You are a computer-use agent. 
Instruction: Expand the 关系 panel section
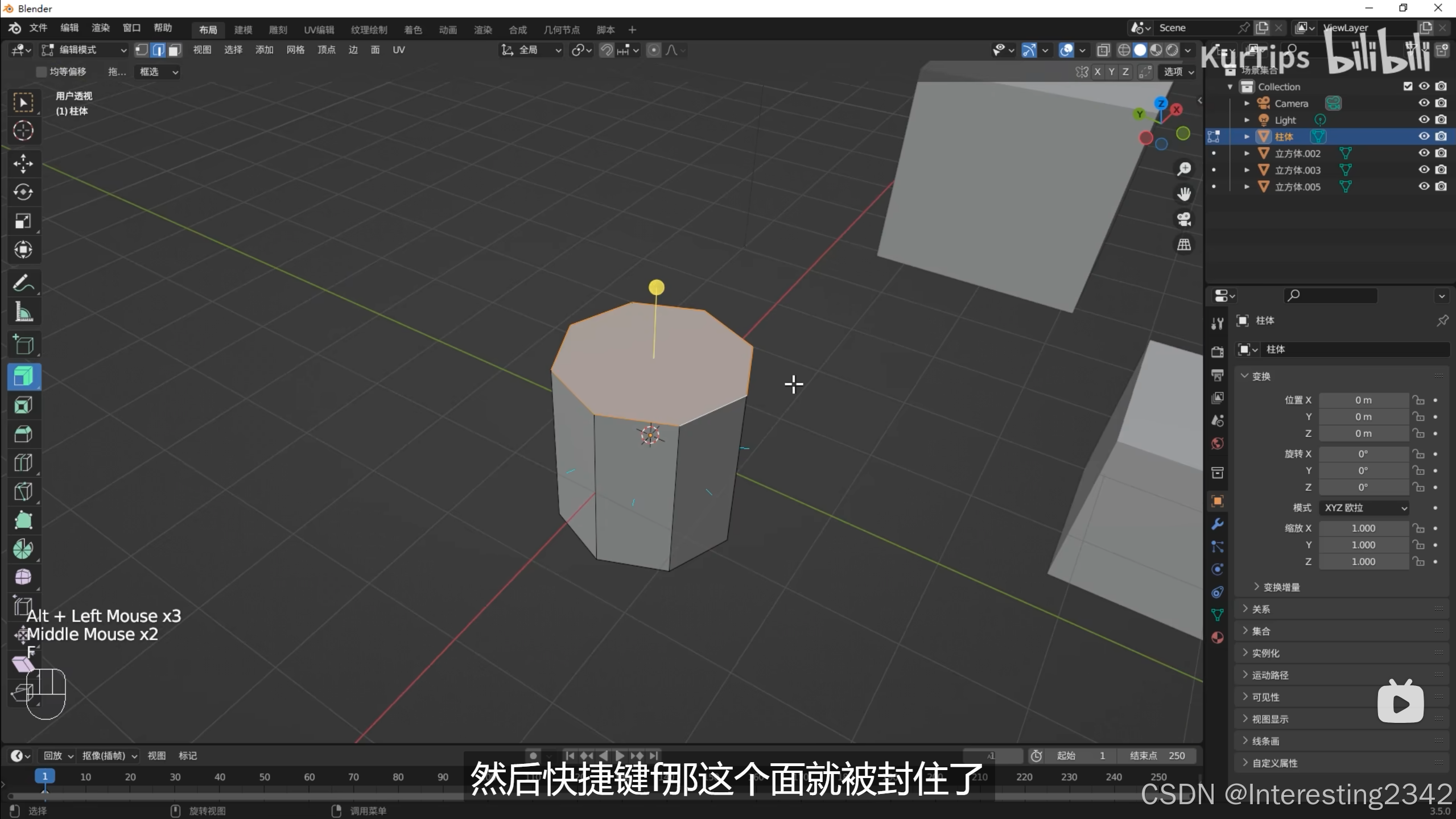tap(1260, 609)
